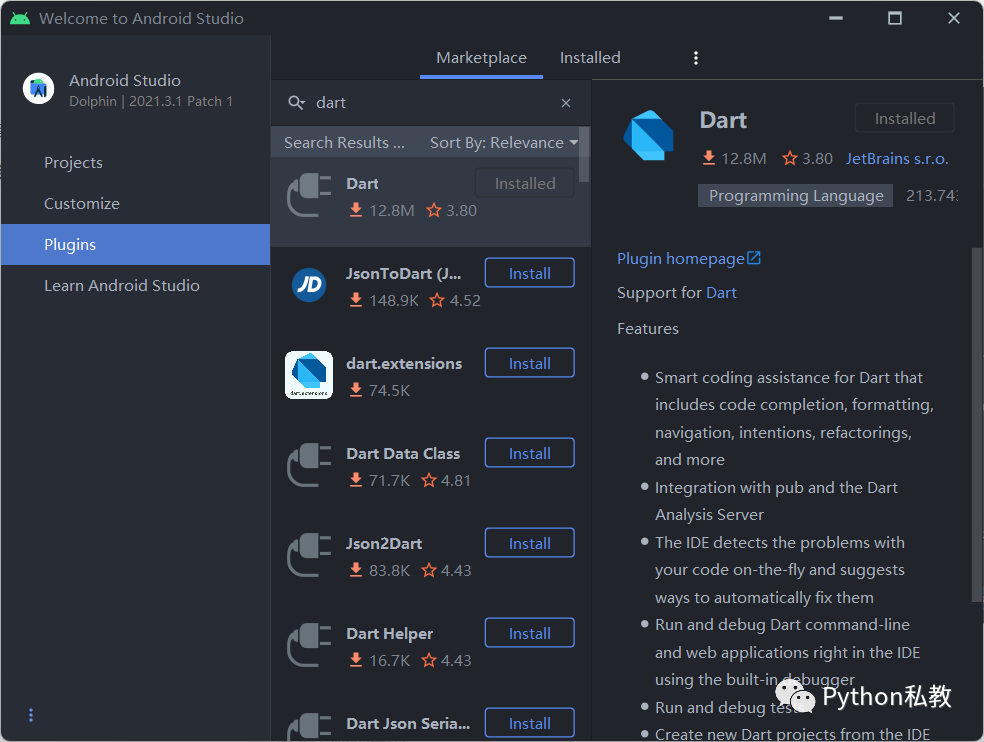The width and height of the screenshot is (984, 742).
Task: Click the Dart Data Class plug icon
Action: click(x=309, y=465)
